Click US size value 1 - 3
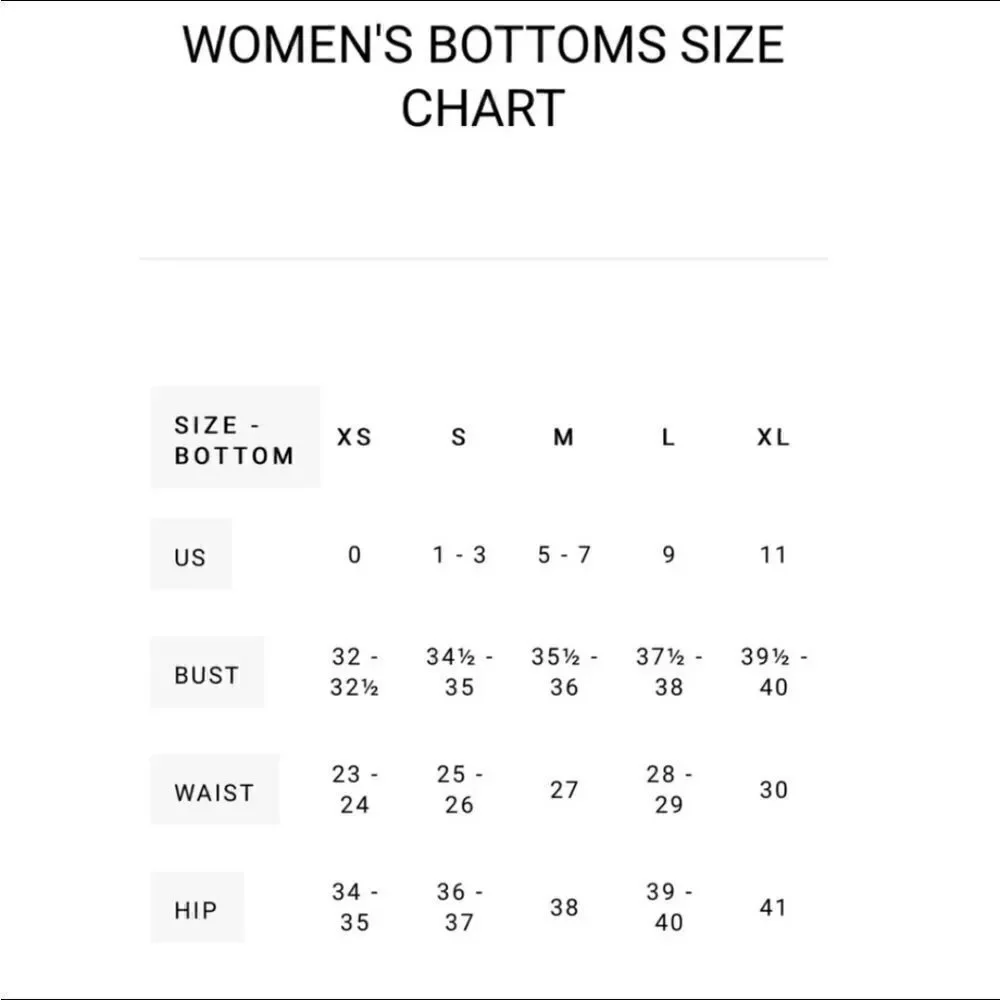 459,555
